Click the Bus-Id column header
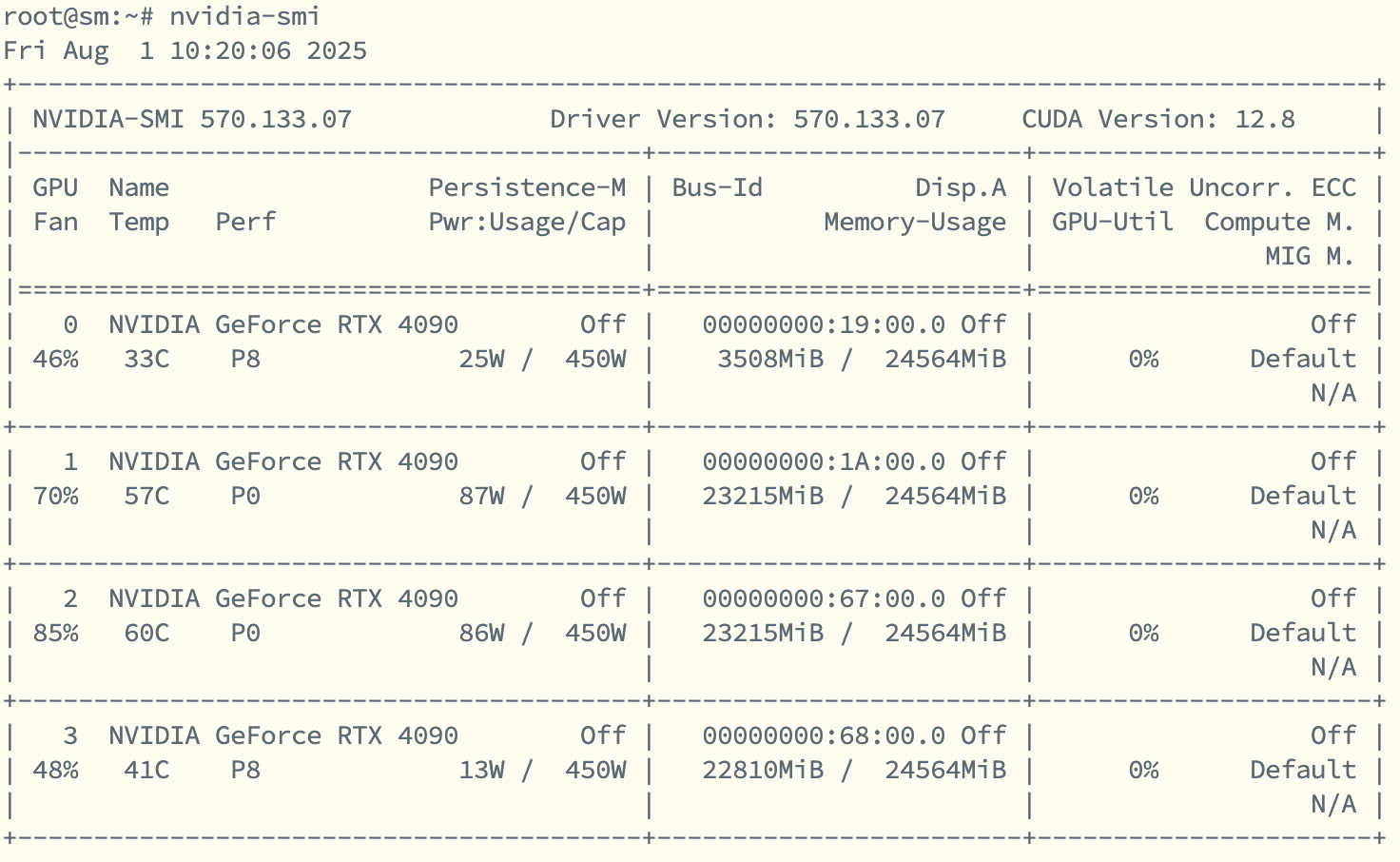This screenshot has height=862, width=1400. tap(716, 187)
